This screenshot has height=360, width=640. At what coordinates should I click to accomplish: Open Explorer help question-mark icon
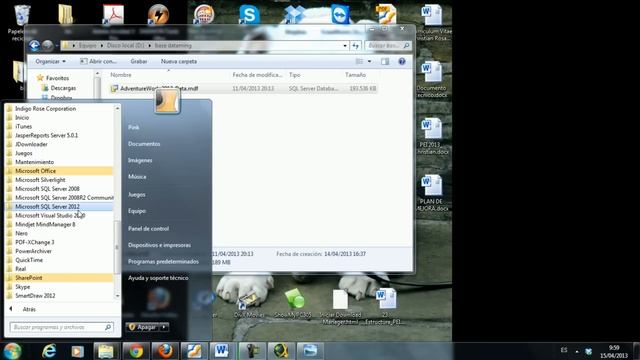pyautogui.click(x=402, y=61)
